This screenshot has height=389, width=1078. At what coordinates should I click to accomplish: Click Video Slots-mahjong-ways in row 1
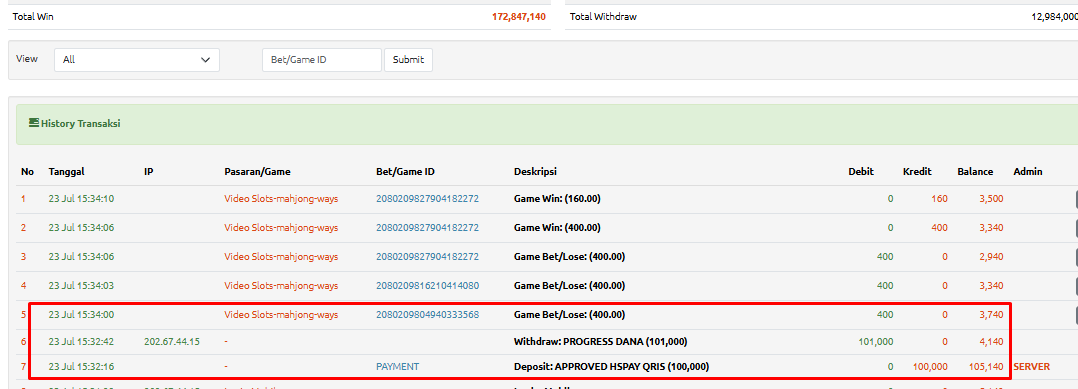pyautogui.click(x=281, y=199)
